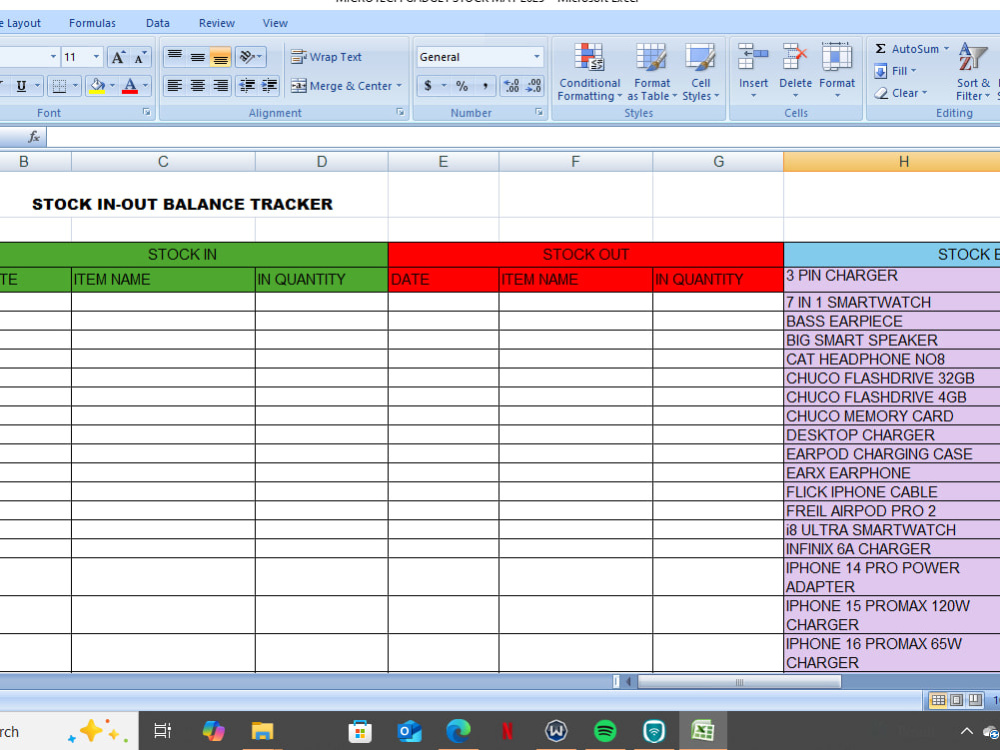Viewport: 1000px width, 750px height.
Task: Switch to the Data tab
Action: tap(158, 23)
